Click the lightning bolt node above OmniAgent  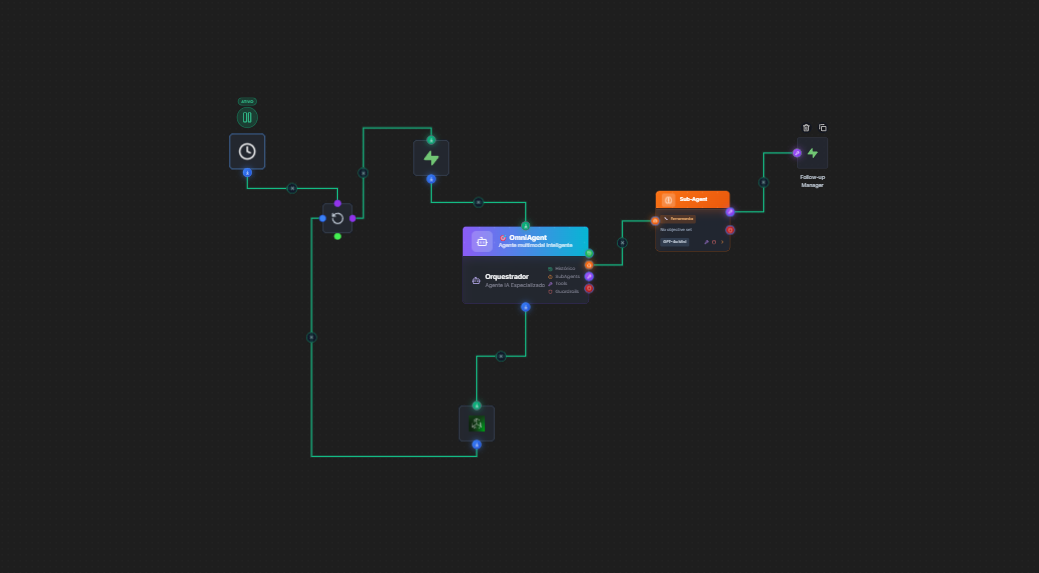pyautogui.click(x=431, y=158)
